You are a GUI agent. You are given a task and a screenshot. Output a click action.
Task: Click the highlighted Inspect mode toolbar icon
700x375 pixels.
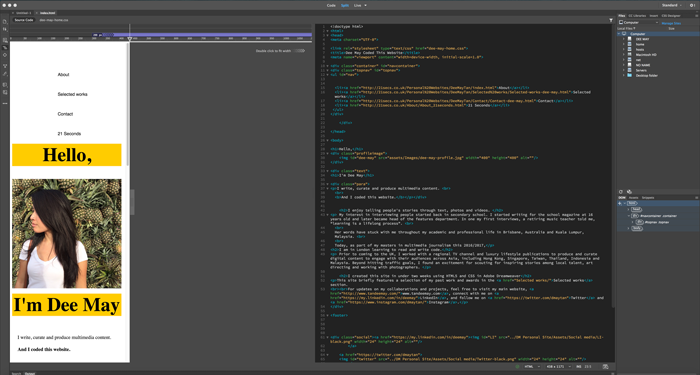(x=5, y=47)
